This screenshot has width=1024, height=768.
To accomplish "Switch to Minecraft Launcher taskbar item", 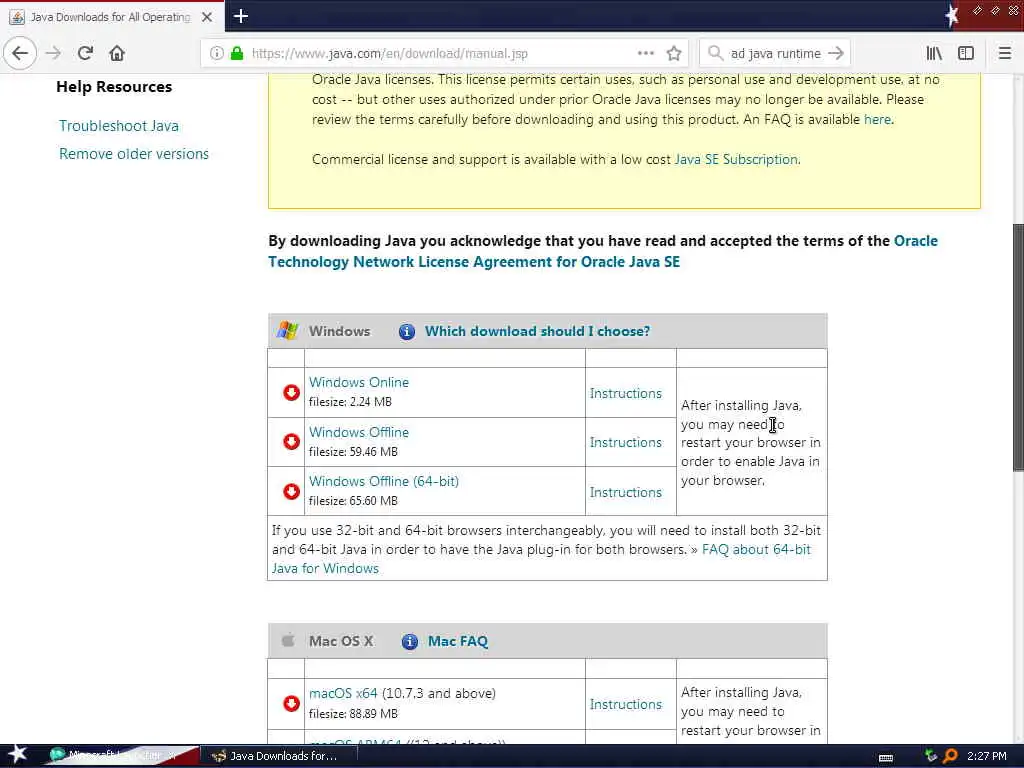I will pos(118,756).
